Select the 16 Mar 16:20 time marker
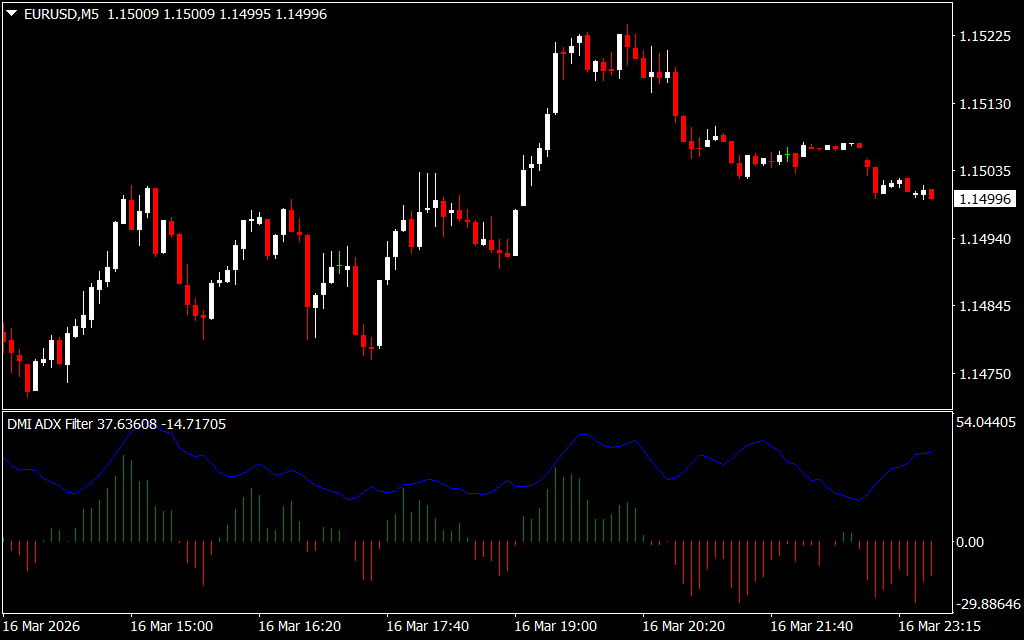This screenshot has height=640, width=1024. point(299,626)
